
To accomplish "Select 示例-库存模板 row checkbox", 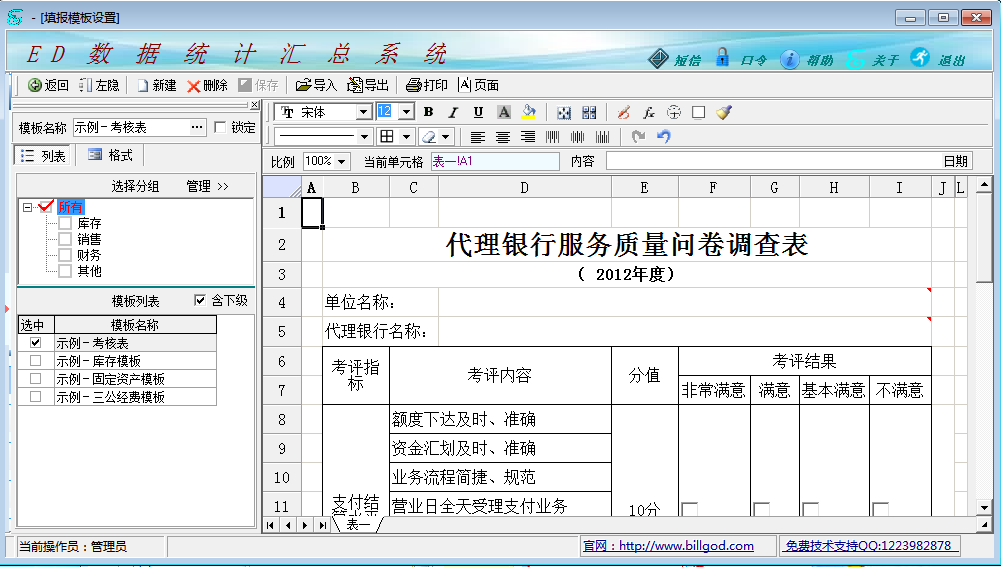I will point(36,361).
